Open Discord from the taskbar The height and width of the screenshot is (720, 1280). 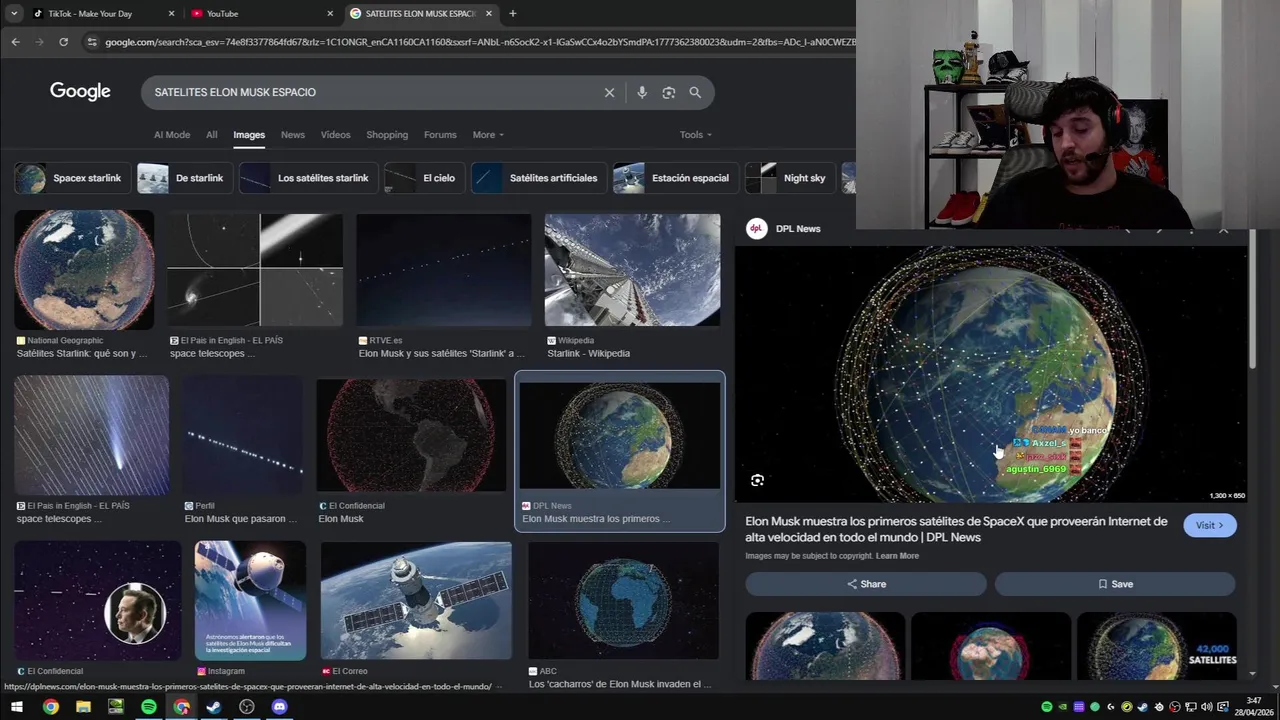coord(280,707)
